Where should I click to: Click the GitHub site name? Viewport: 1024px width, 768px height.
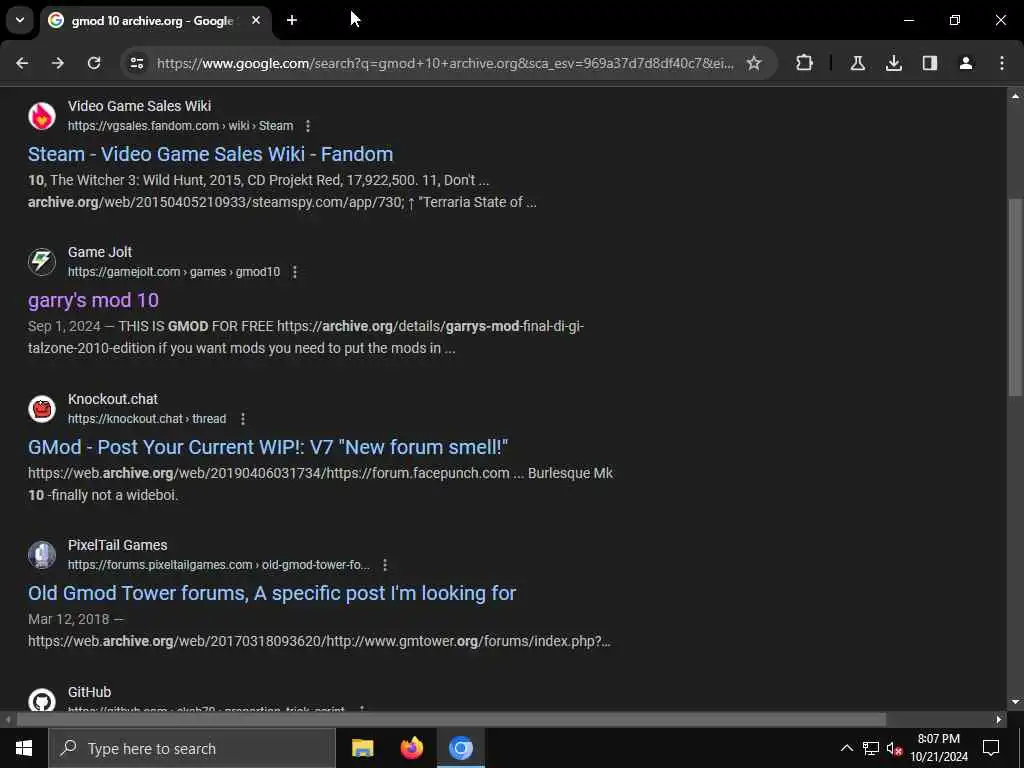89,692
